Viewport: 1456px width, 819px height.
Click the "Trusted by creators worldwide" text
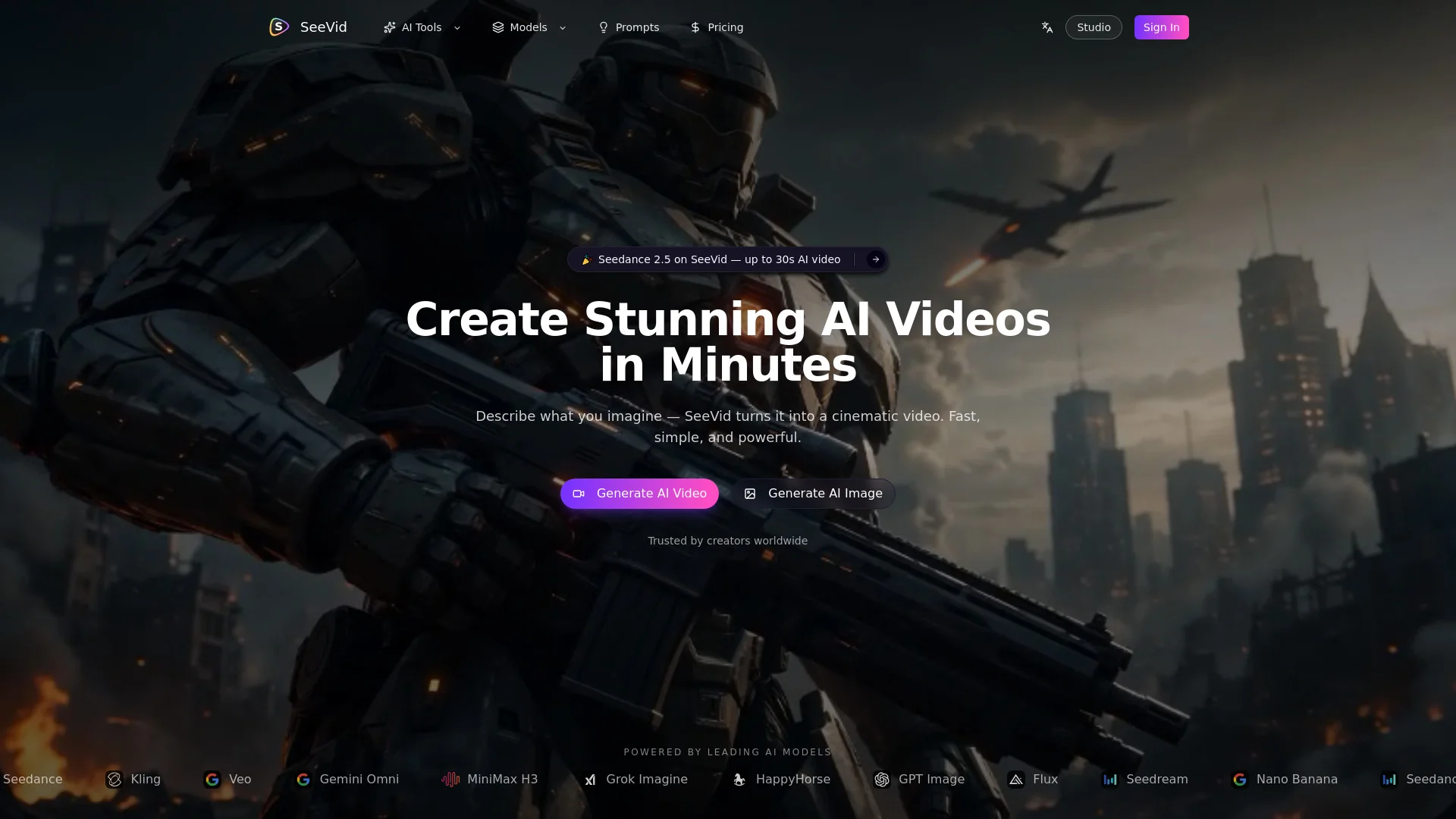[728, 541]
